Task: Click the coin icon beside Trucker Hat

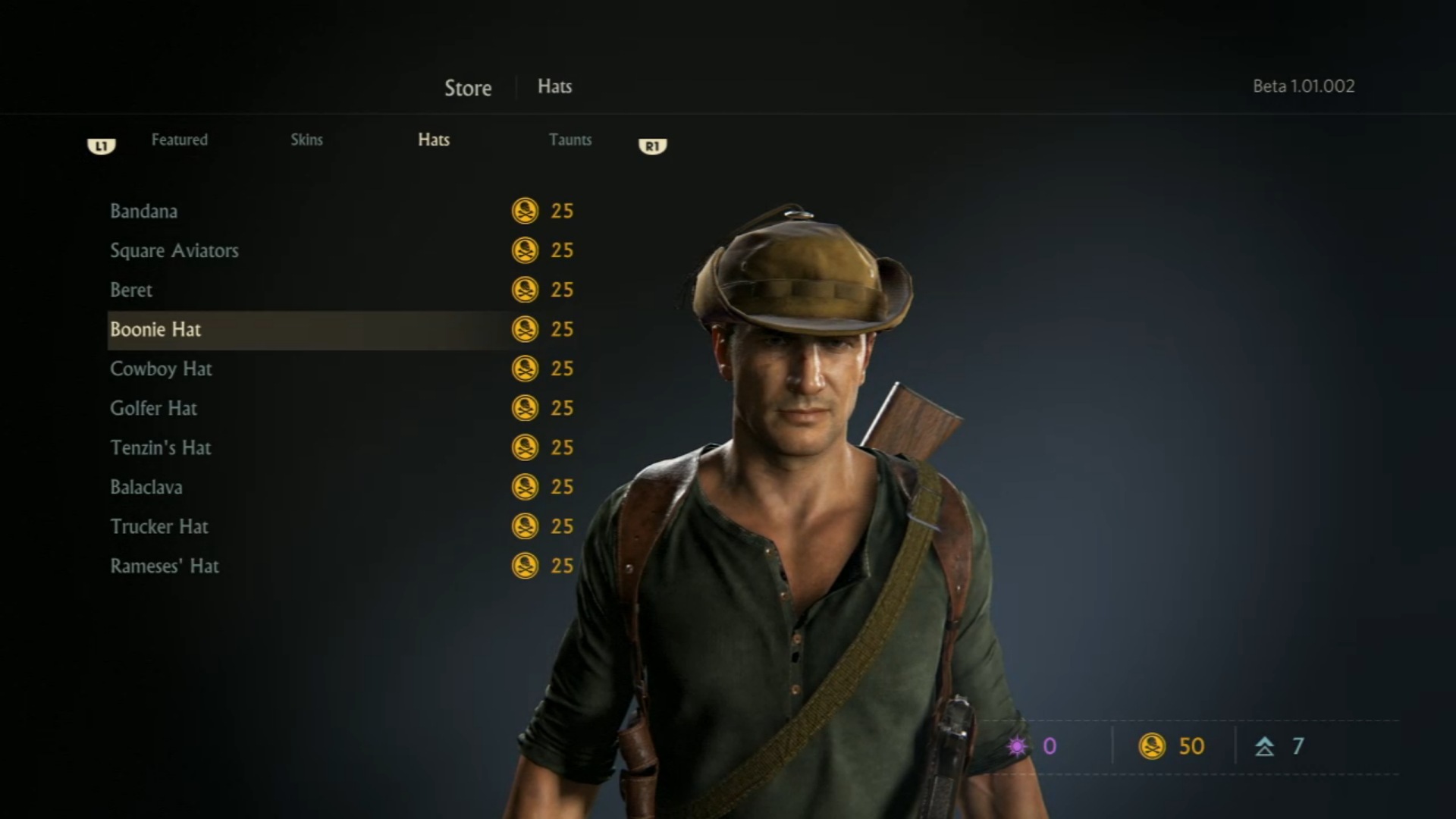Action: (x=525, y=526)
